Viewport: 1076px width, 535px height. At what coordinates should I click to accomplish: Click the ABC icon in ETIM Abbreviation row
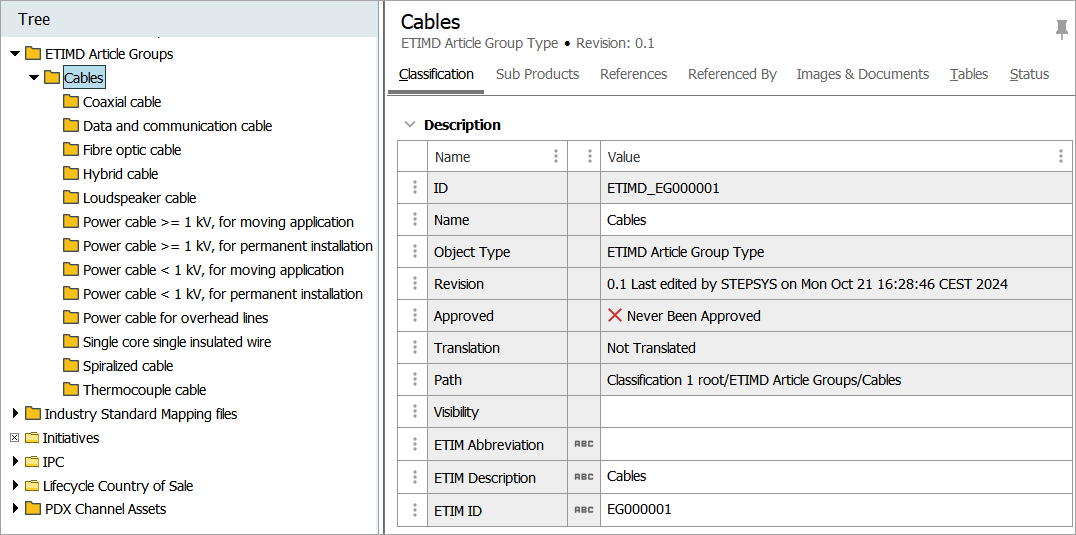click(584, 445)
